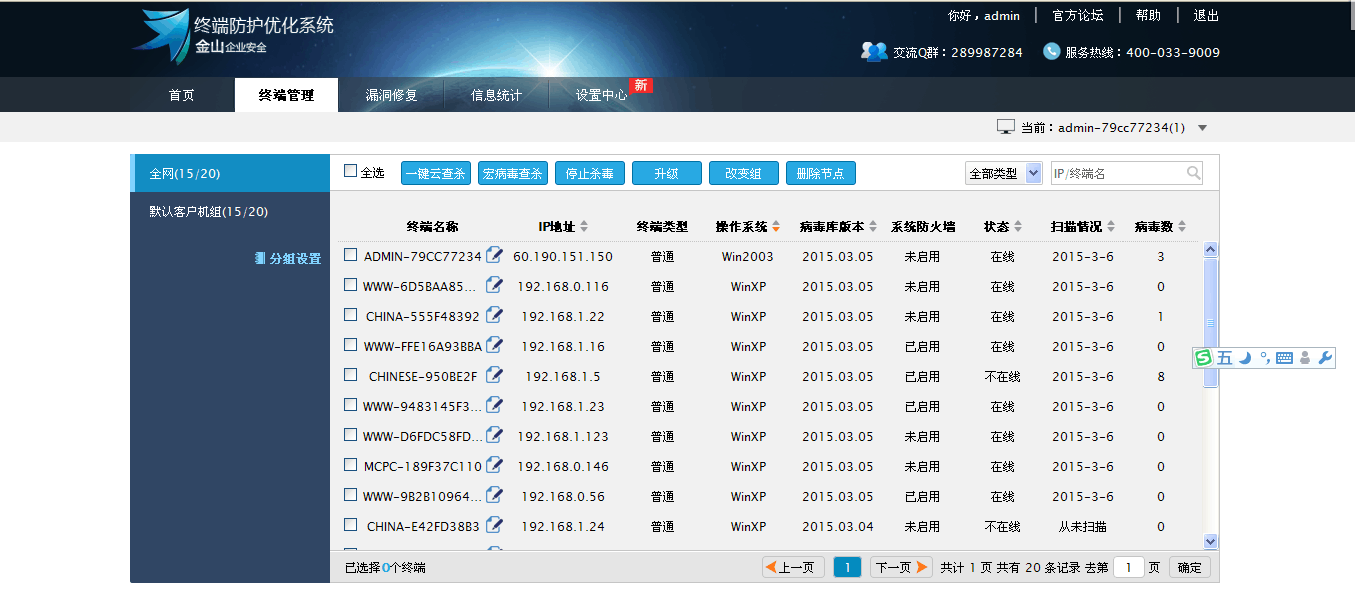The image size is (1355, 605).
Task: Click the 一键云查杀 button
Action: (x=436, y=173)
